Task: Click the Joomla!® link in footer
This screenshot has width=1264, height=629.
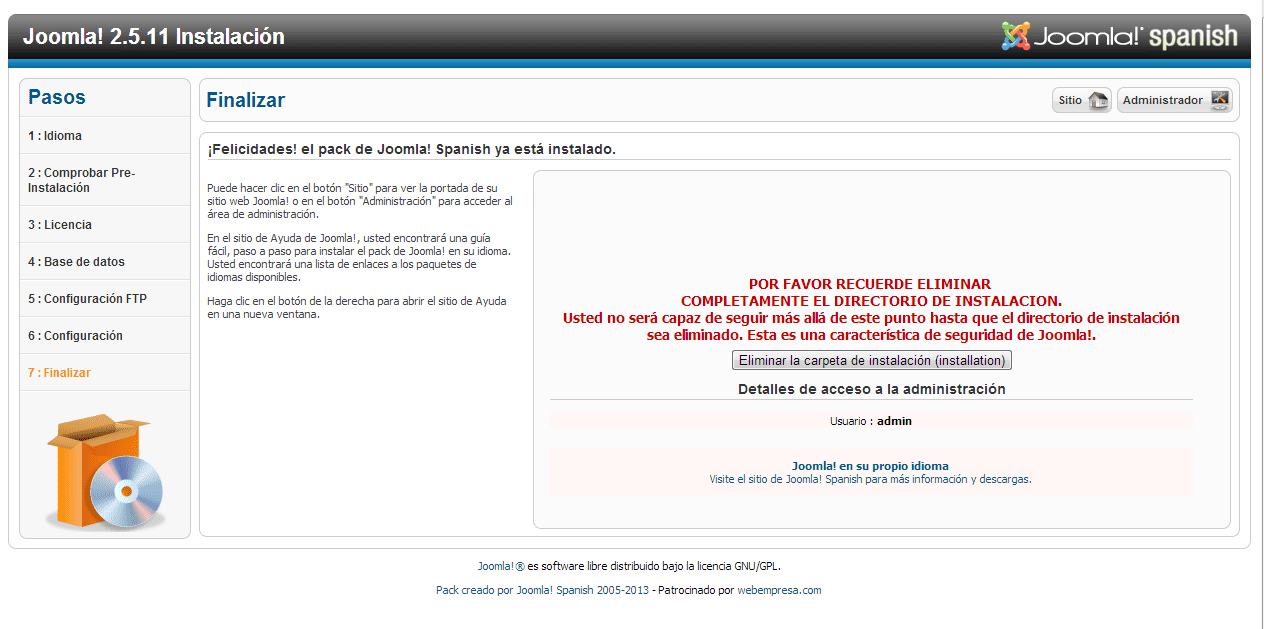Action: click(x=501, y=566)
